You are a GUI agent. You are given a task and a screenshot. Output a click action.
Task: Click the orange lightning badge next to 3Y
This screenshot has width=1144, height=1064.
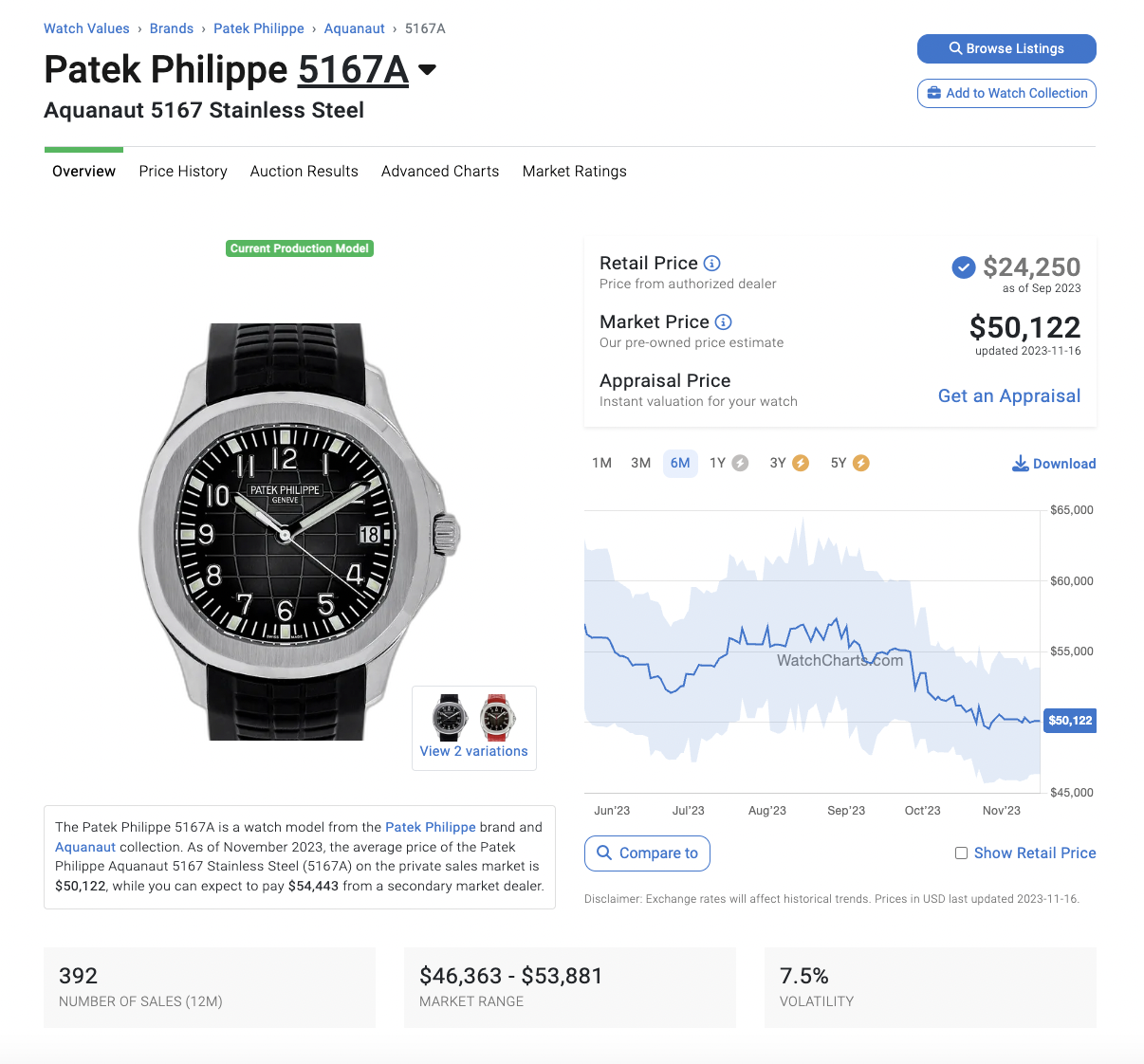[801, 463]
